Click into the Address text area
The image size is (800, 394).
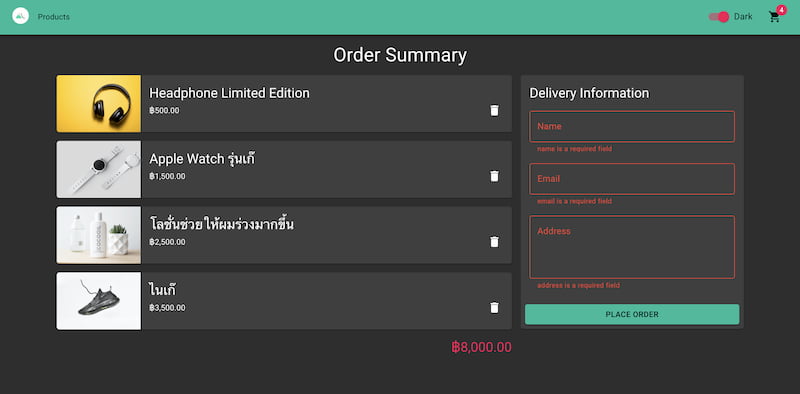(632, 247)
